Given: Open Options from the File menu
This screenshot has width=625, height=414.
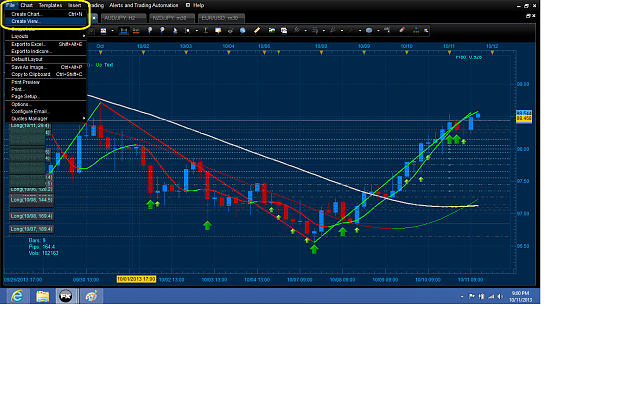Looking at the screenshot, I should pos(45,104).
